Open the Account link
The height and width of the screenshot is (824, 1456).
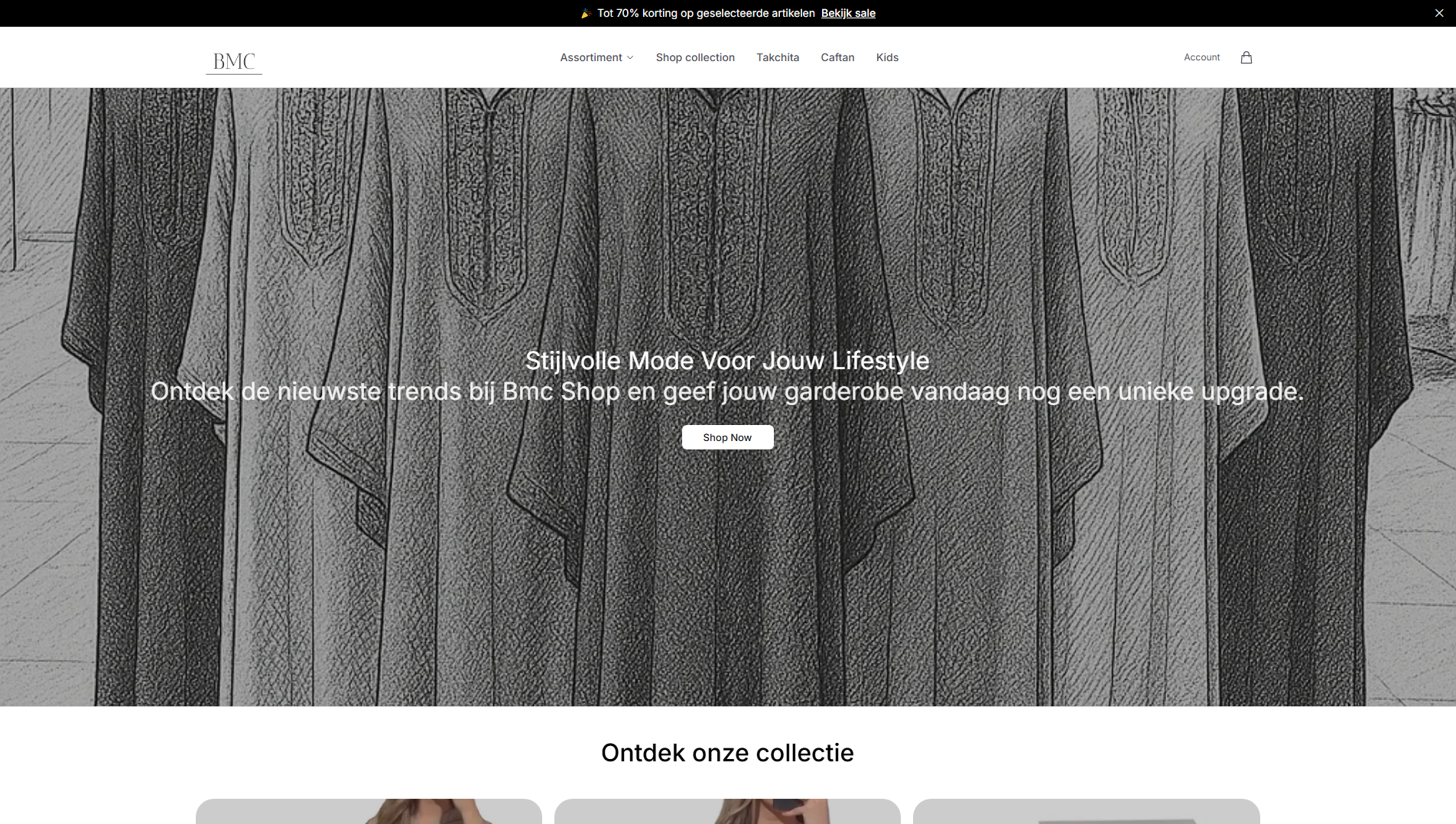click(1201, 57)
